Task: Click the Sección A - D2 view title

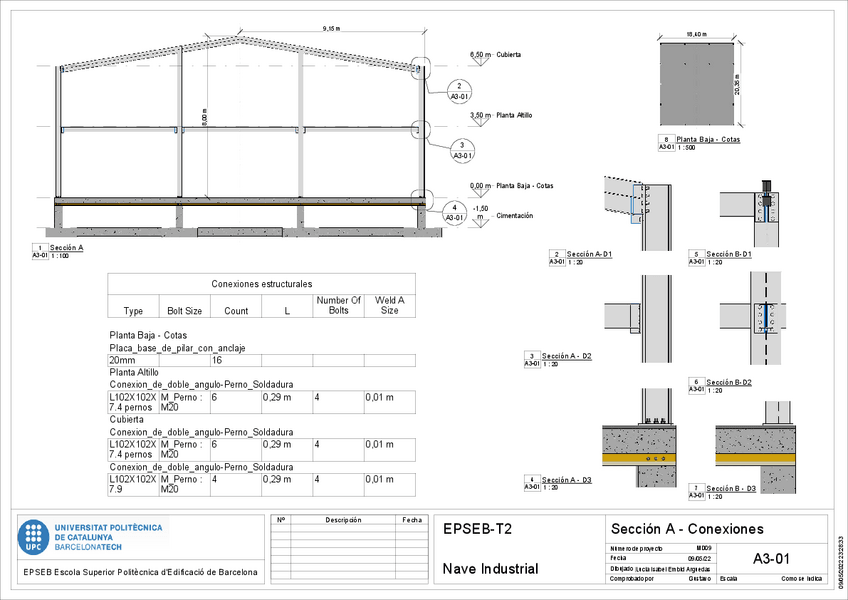Action: click(x=566, y=356)
